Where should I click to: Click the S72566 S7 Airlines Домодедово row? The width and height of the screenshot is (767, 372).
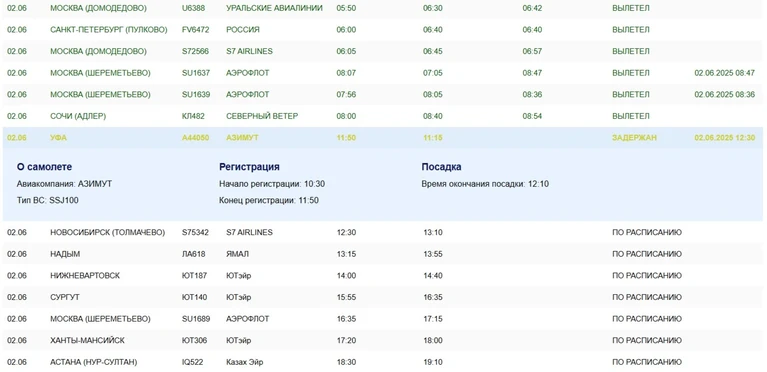[383, 51]
